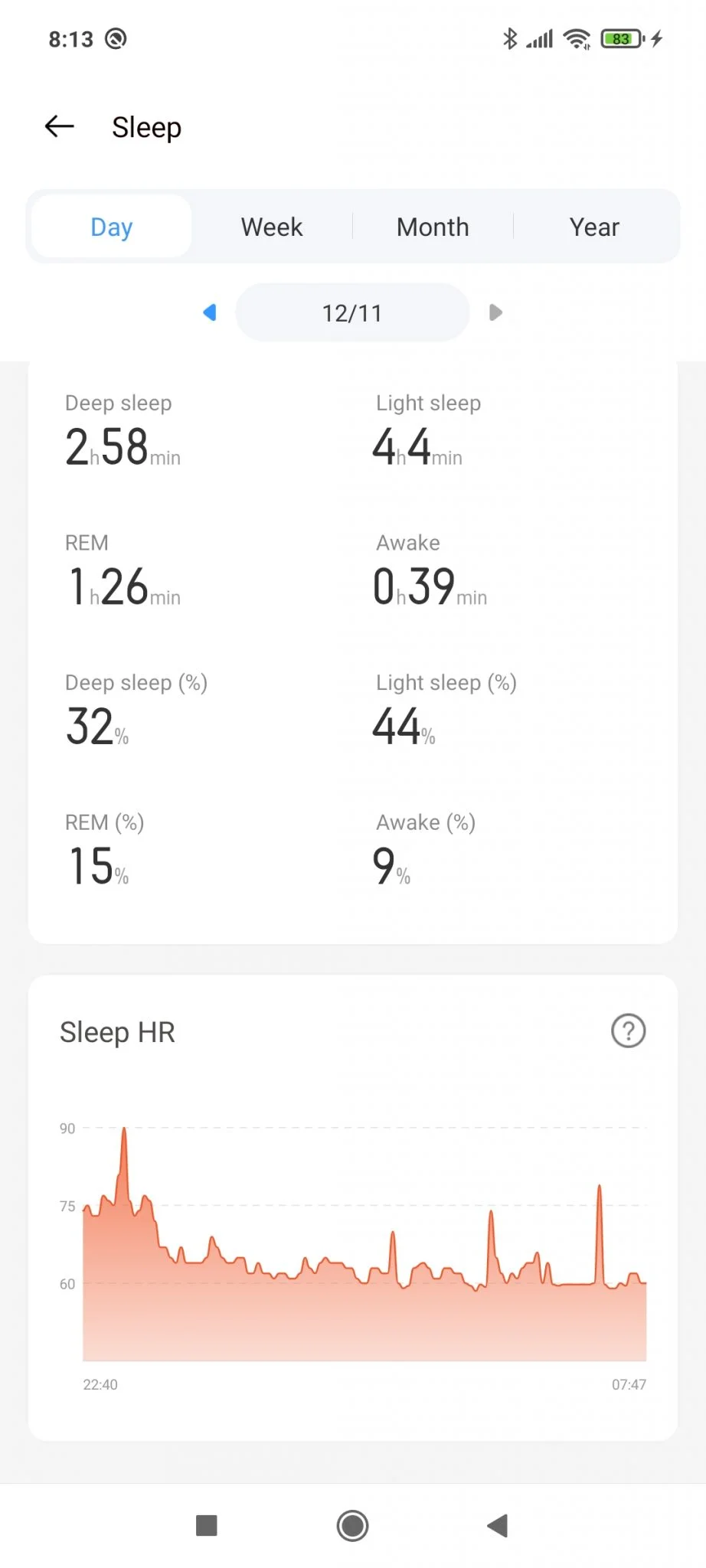Tap the Android back triangle button
This screenshot has height=1568, width=706.
(498, 1525)
